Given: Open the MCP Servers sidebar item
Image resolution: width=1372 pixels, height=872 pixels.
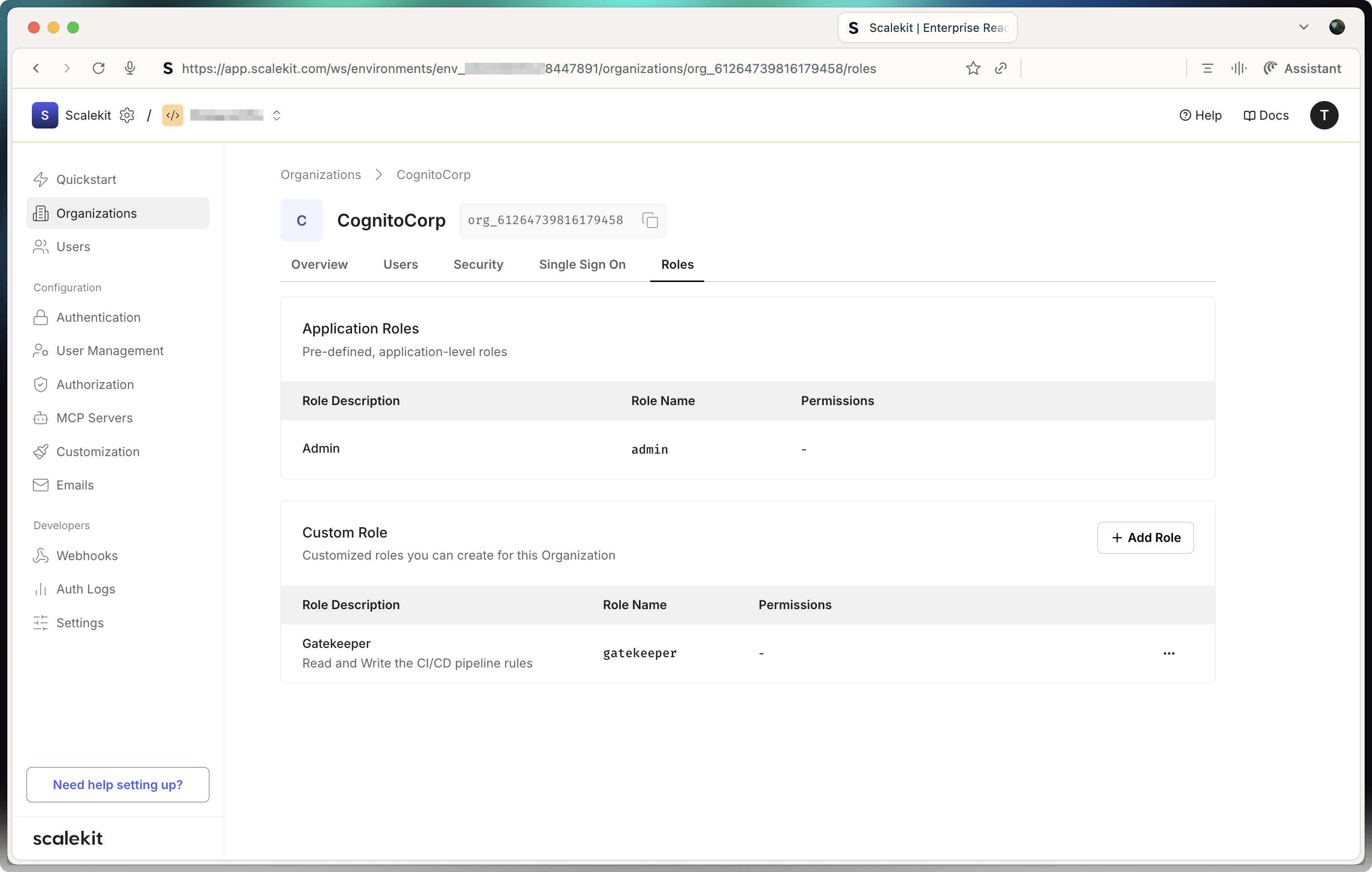Looking at the screenshot, I should pos(94,418).
